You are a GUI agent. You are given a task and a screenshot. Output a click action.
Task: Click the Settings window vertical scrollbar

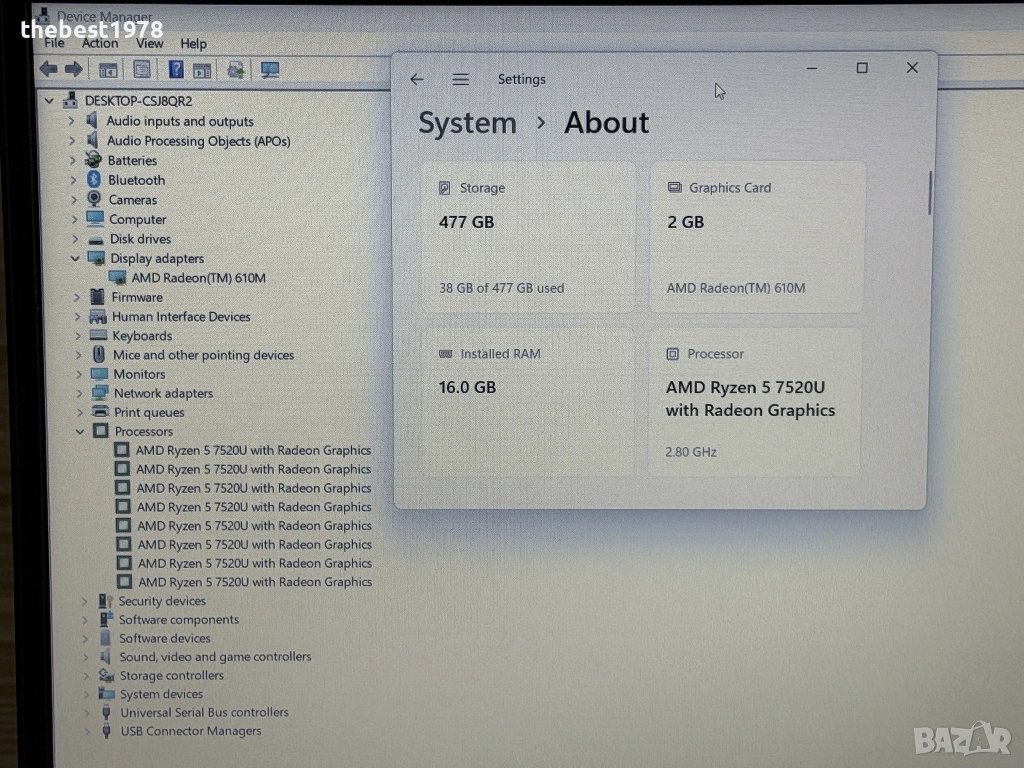click(x=930, y=192)
